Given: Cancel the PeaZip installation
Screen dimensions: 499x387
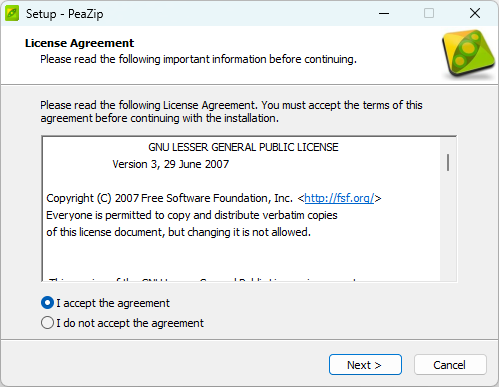Looking at the screenshot, I should point(450,365).
